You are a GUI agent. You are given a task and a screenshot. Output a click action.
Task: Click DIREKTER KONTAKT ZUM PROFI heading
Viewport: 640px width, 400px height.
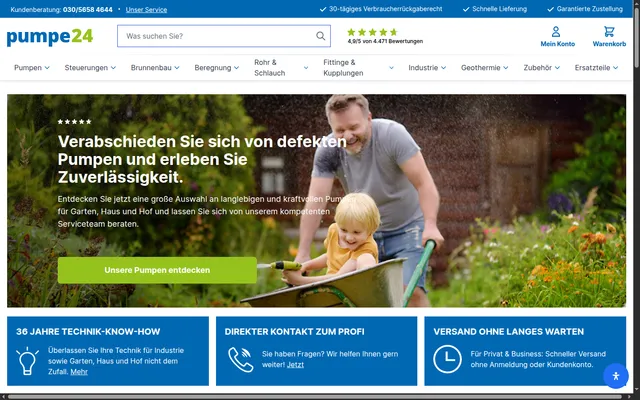pos(294,332)
